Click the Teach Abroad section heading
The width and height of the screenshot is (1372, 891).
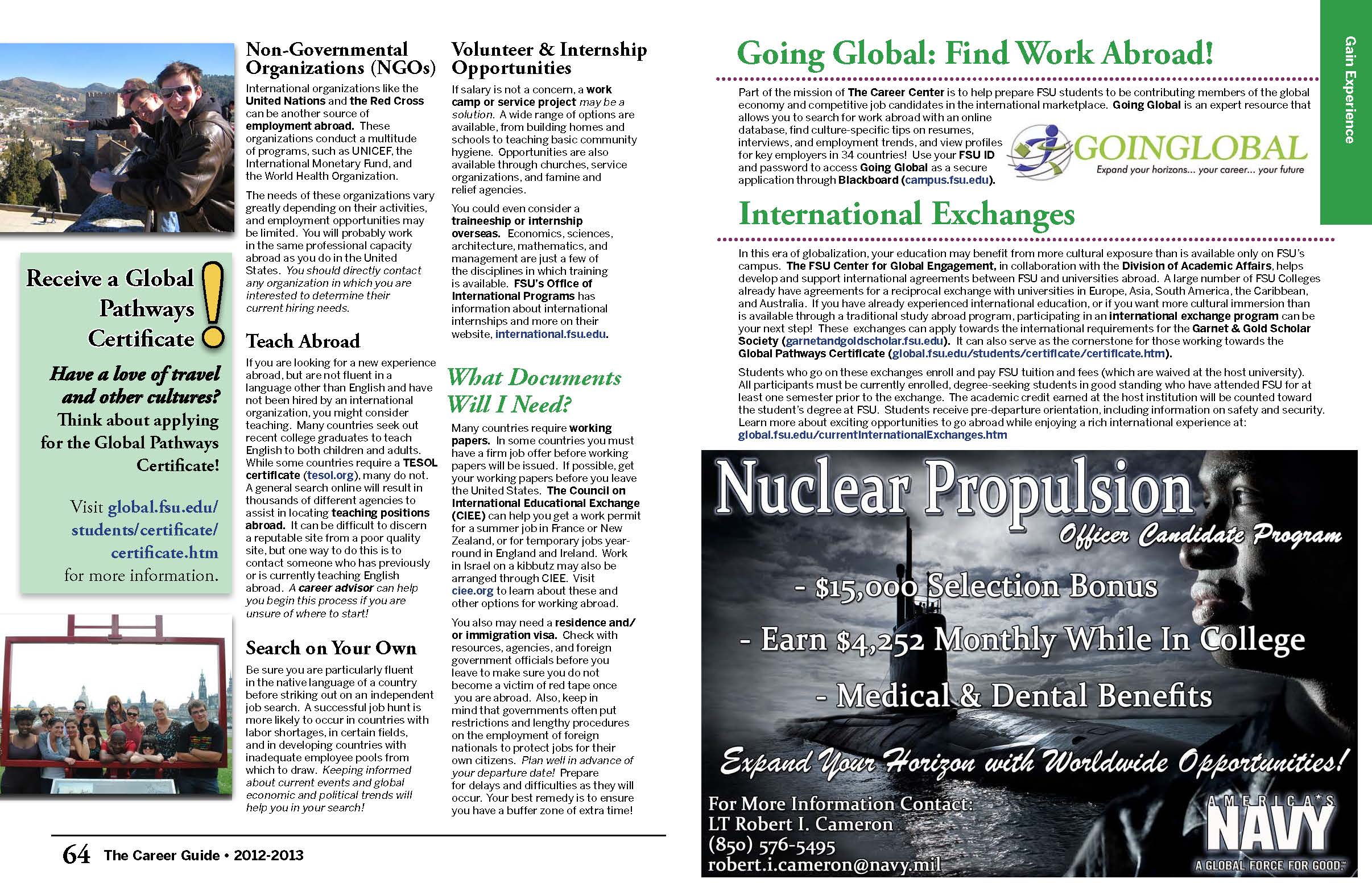pos(303,341)
